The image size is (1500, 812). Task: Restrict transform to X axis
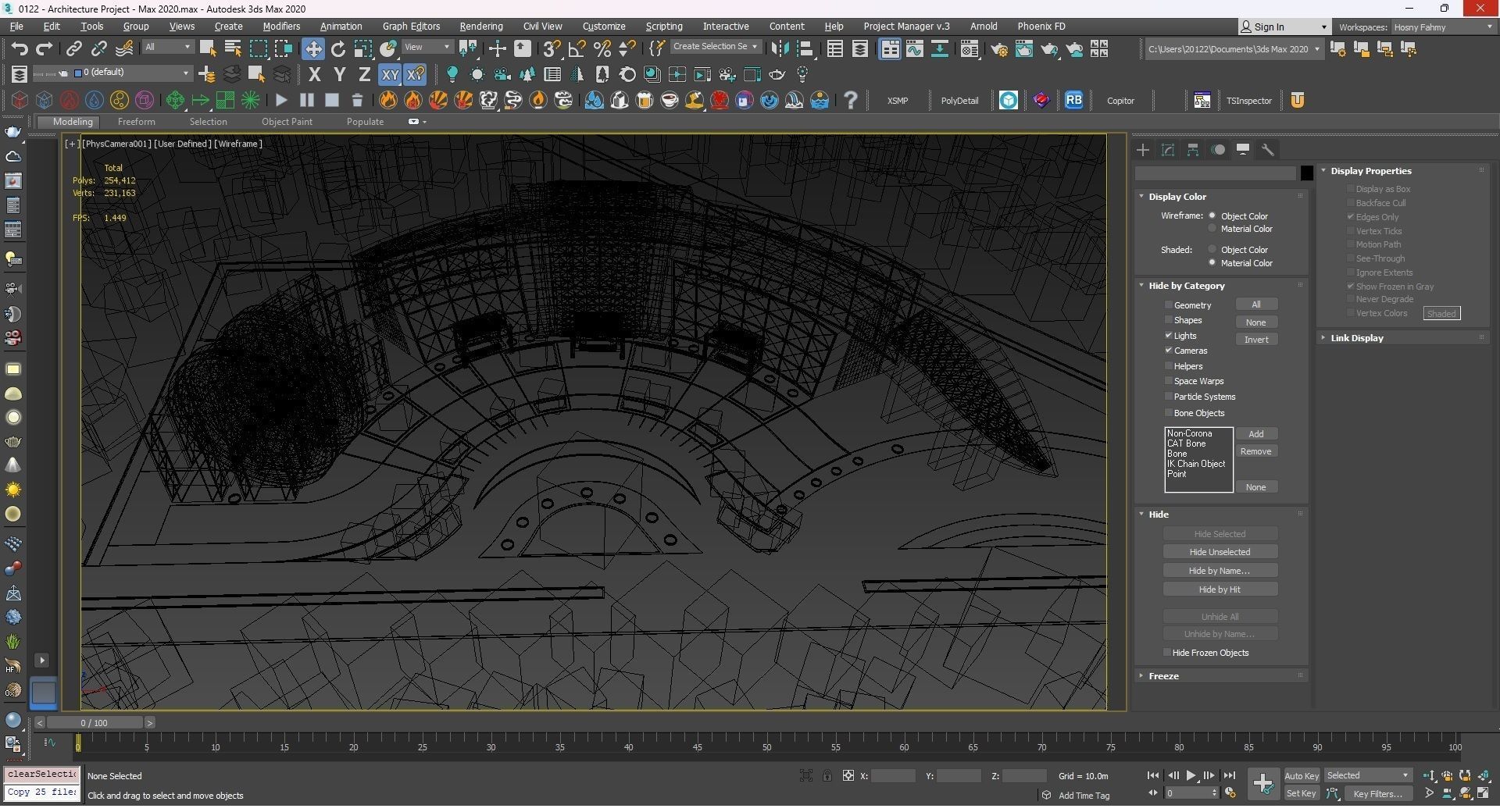point(315,75)
